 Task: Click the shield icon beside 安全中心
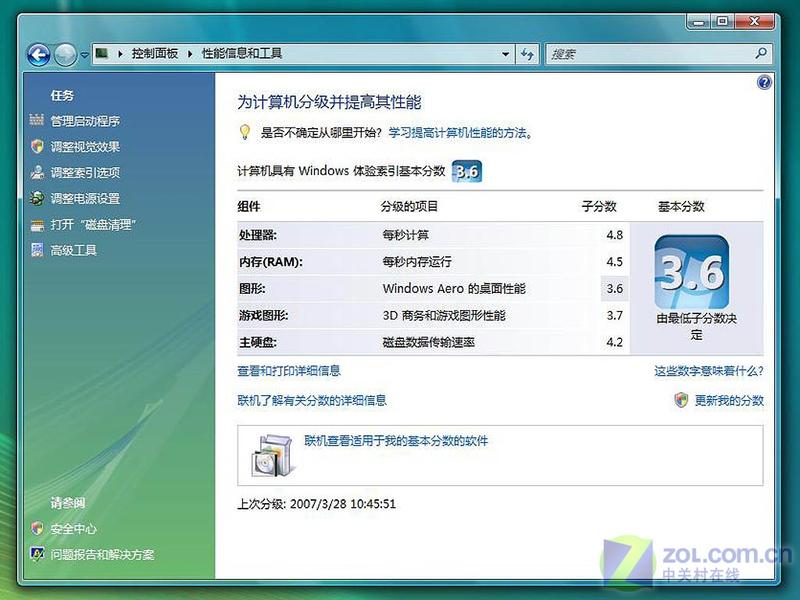[x=37, y=528]
